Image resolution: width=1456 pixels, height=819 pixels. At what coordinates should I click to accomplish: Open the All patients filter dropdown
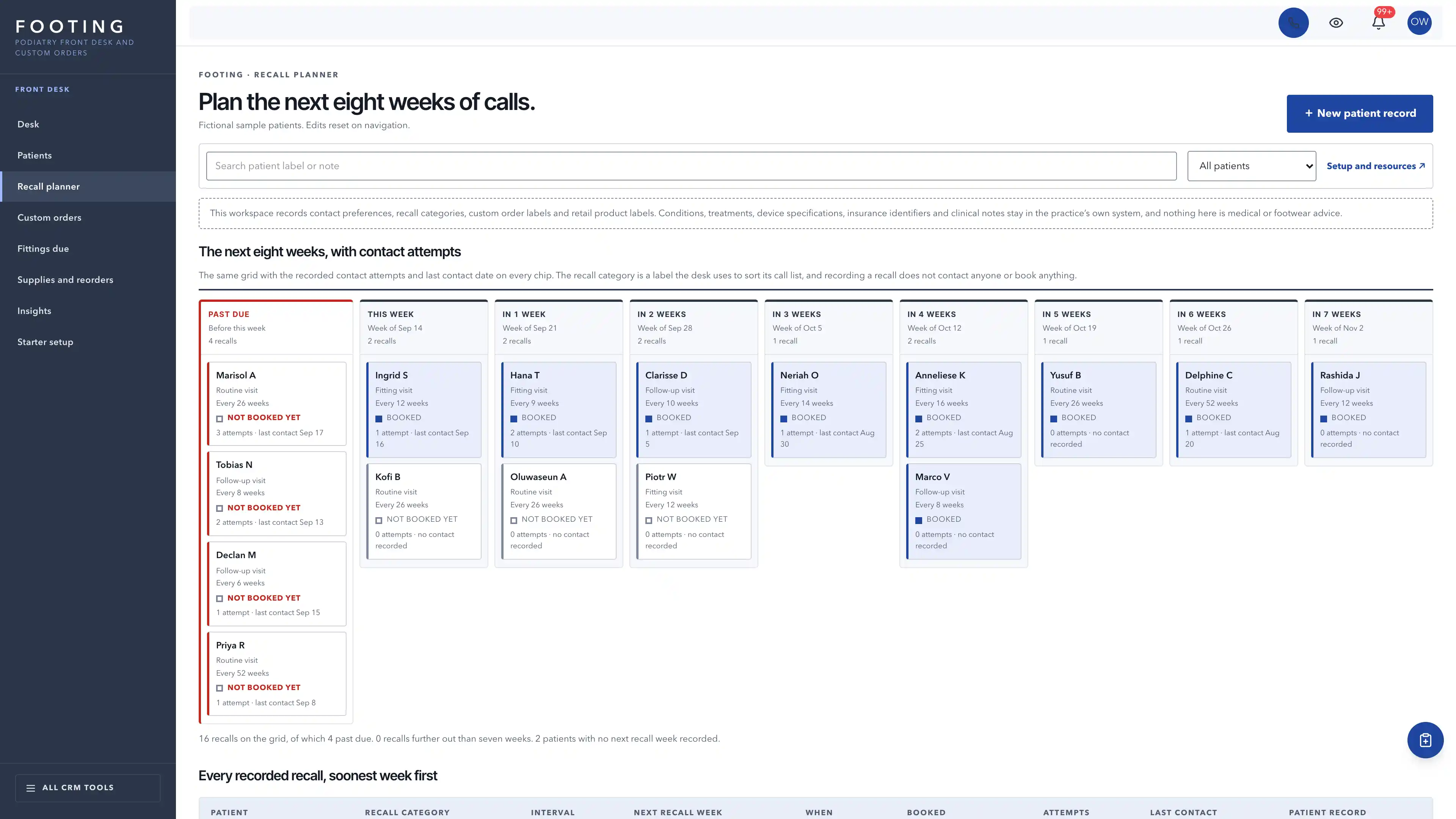point(1251,166)
